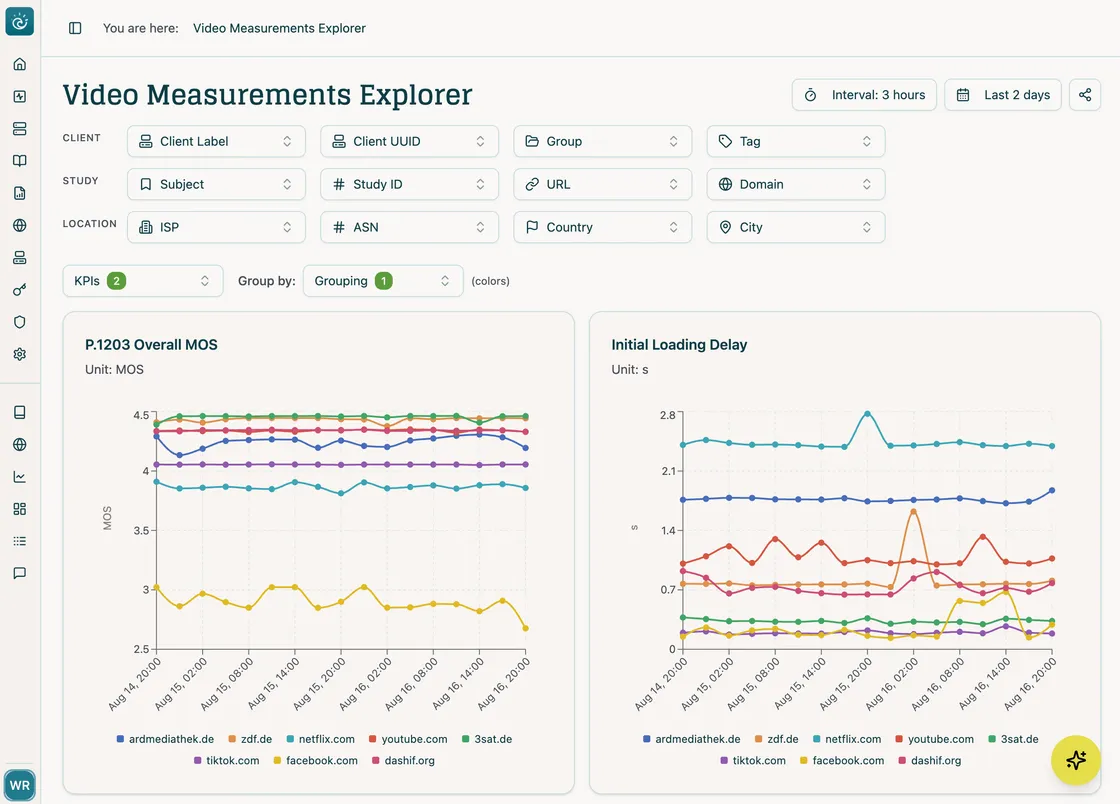Click the app logo in the sidebar
The height and width of the screenshot is (804, 1120).
(x=19, y=21)
